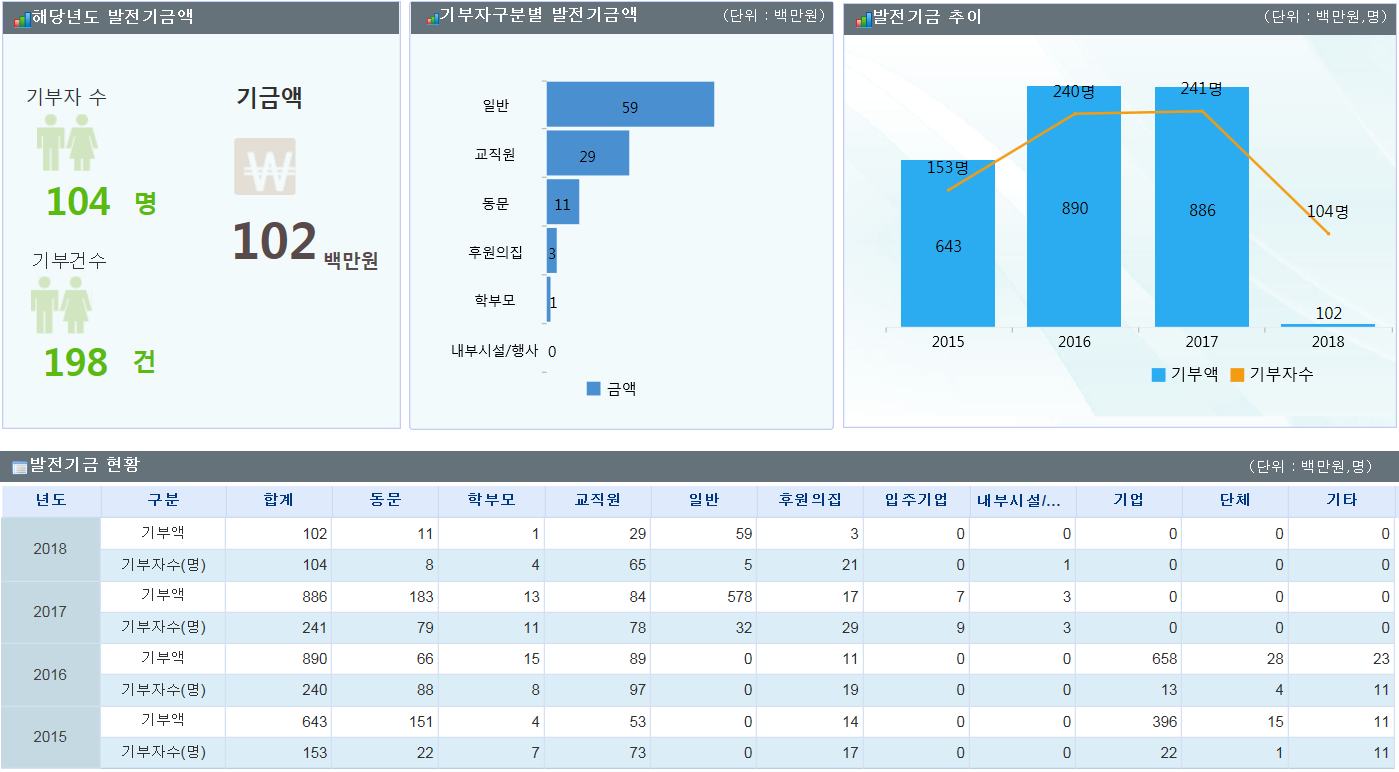Click the truncated 내부시설/... column header
The height and width of the screenshot is (772, 1399).
1023,500
